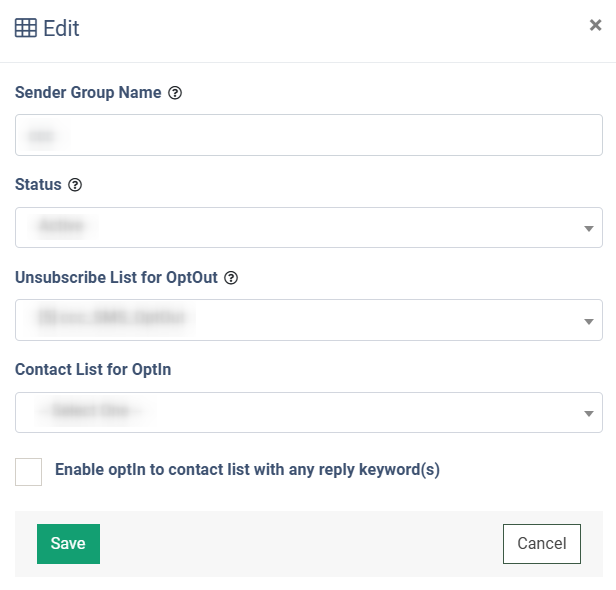Save the sender group changes

[x=68, y=544]
